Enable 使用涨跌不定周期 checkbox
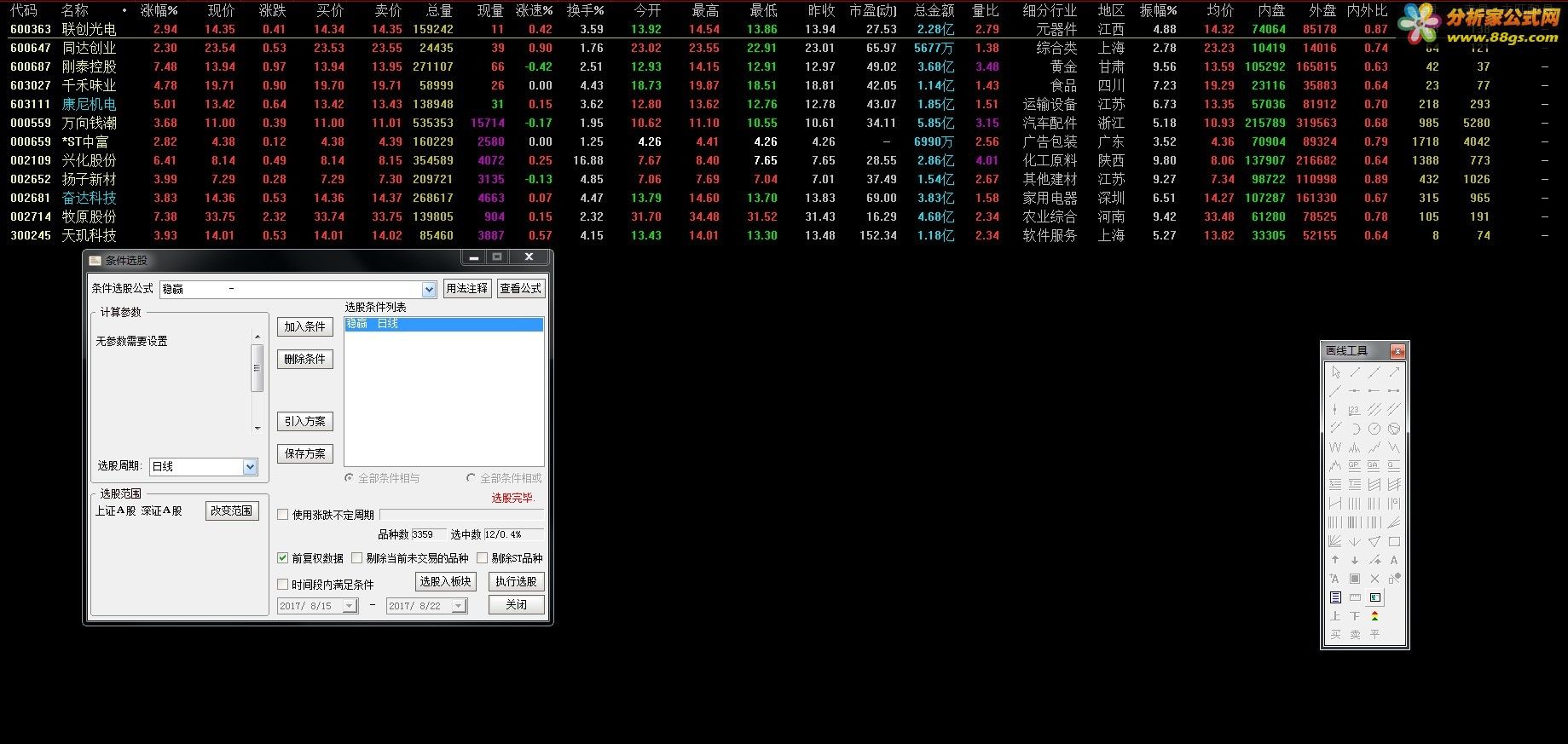Screen dimensions: 1568x744 click(283, 515)
